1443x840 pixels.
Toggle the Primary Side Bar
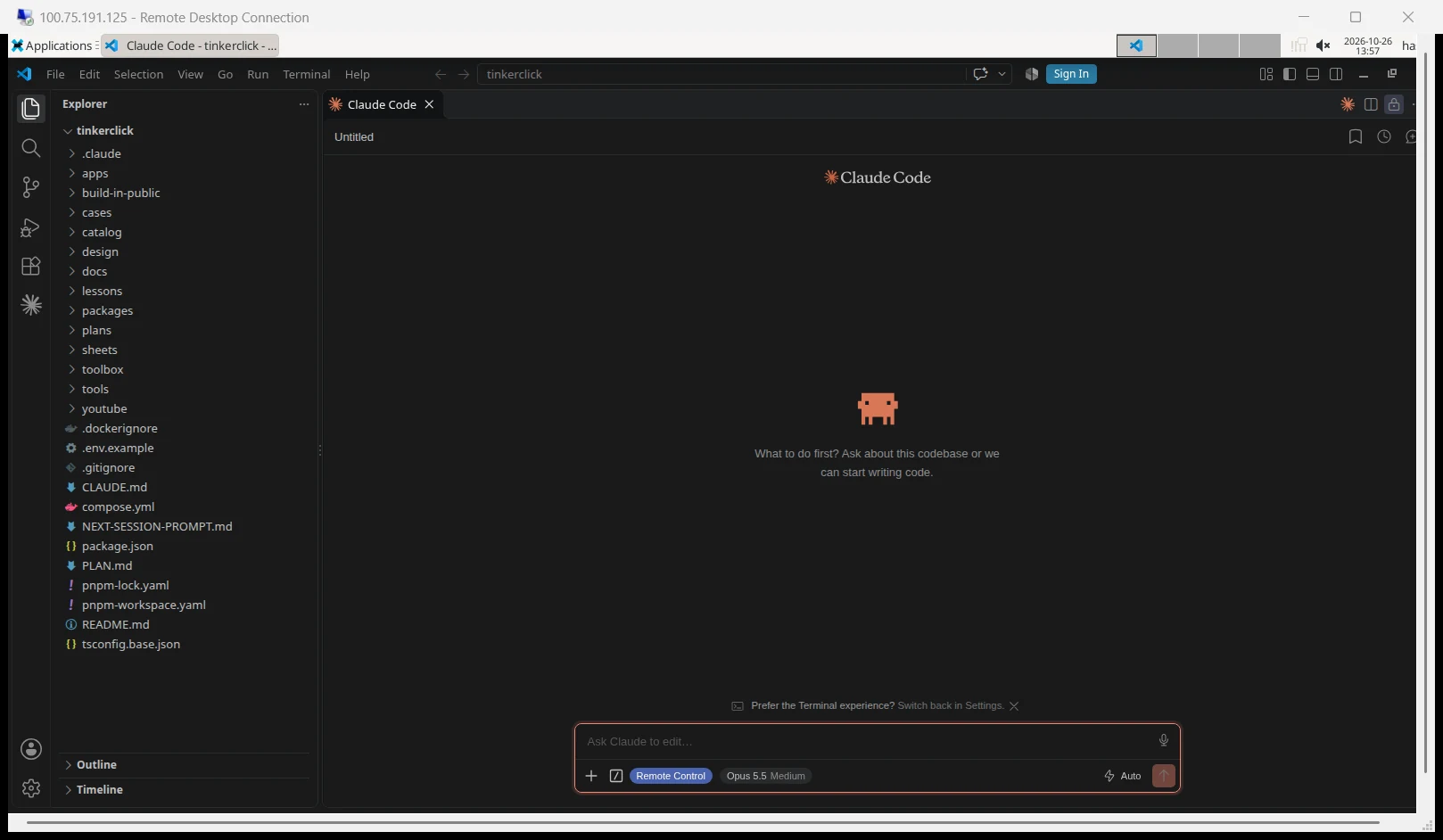coord(1289,74)
